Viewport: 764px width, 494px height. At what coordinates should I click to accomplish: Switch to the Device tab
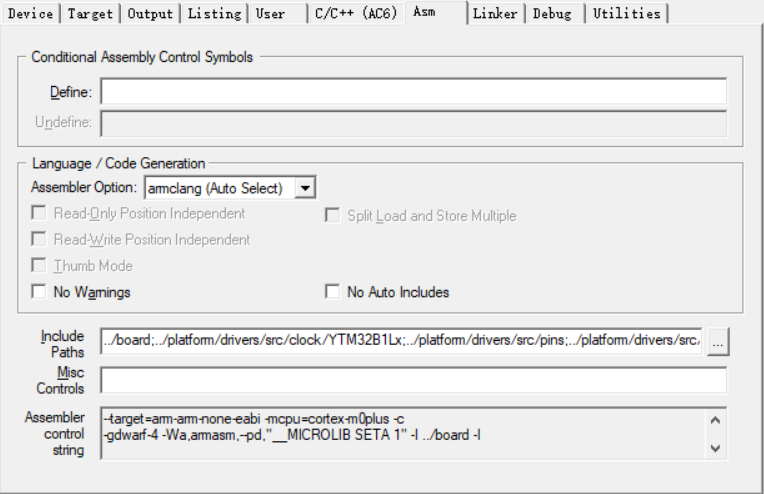click(30, 14)
